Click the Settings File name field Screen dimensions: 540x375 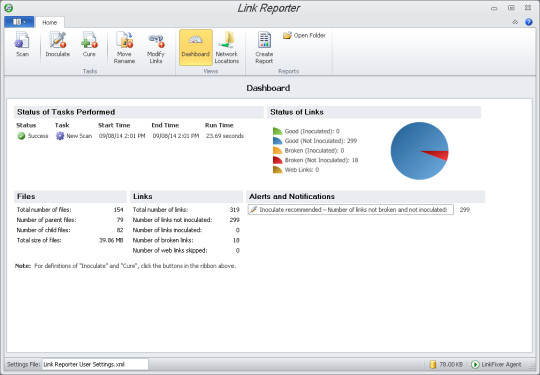pos(95,364)
